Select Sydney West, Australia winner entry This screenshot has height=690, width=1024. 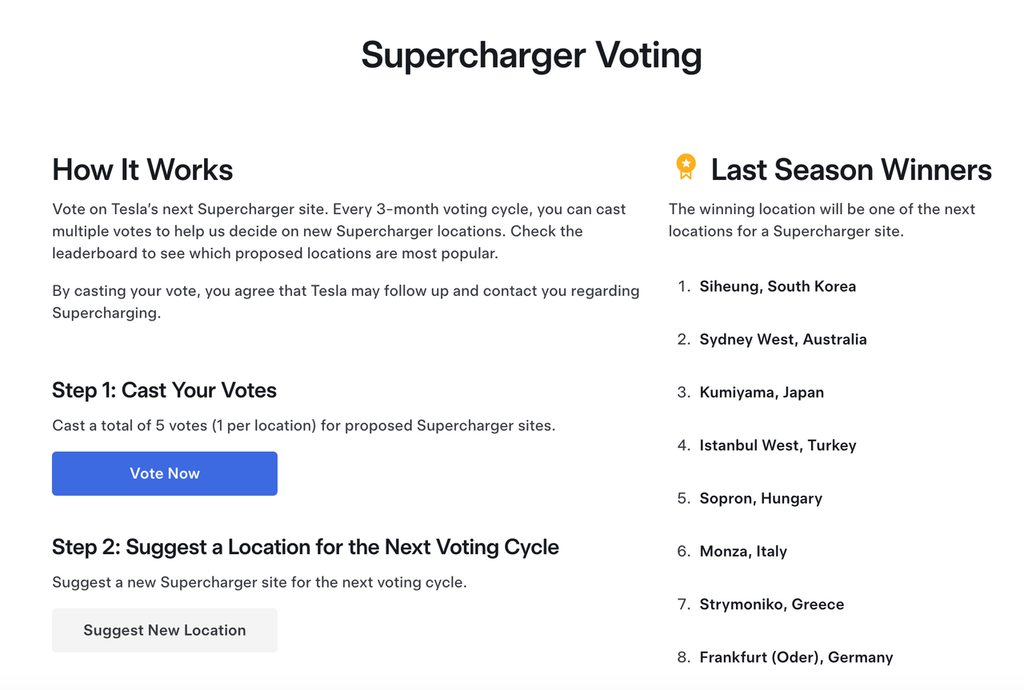click(783, 339)
